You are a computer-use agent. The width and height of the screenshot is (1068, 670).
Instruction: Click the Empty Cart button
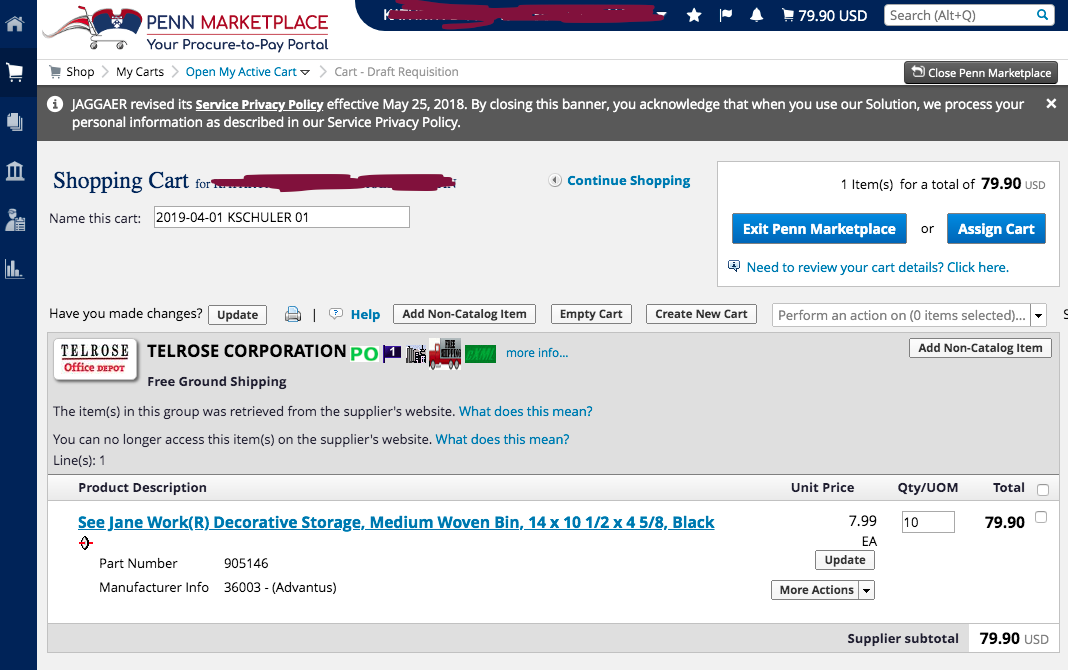(591, 314)
